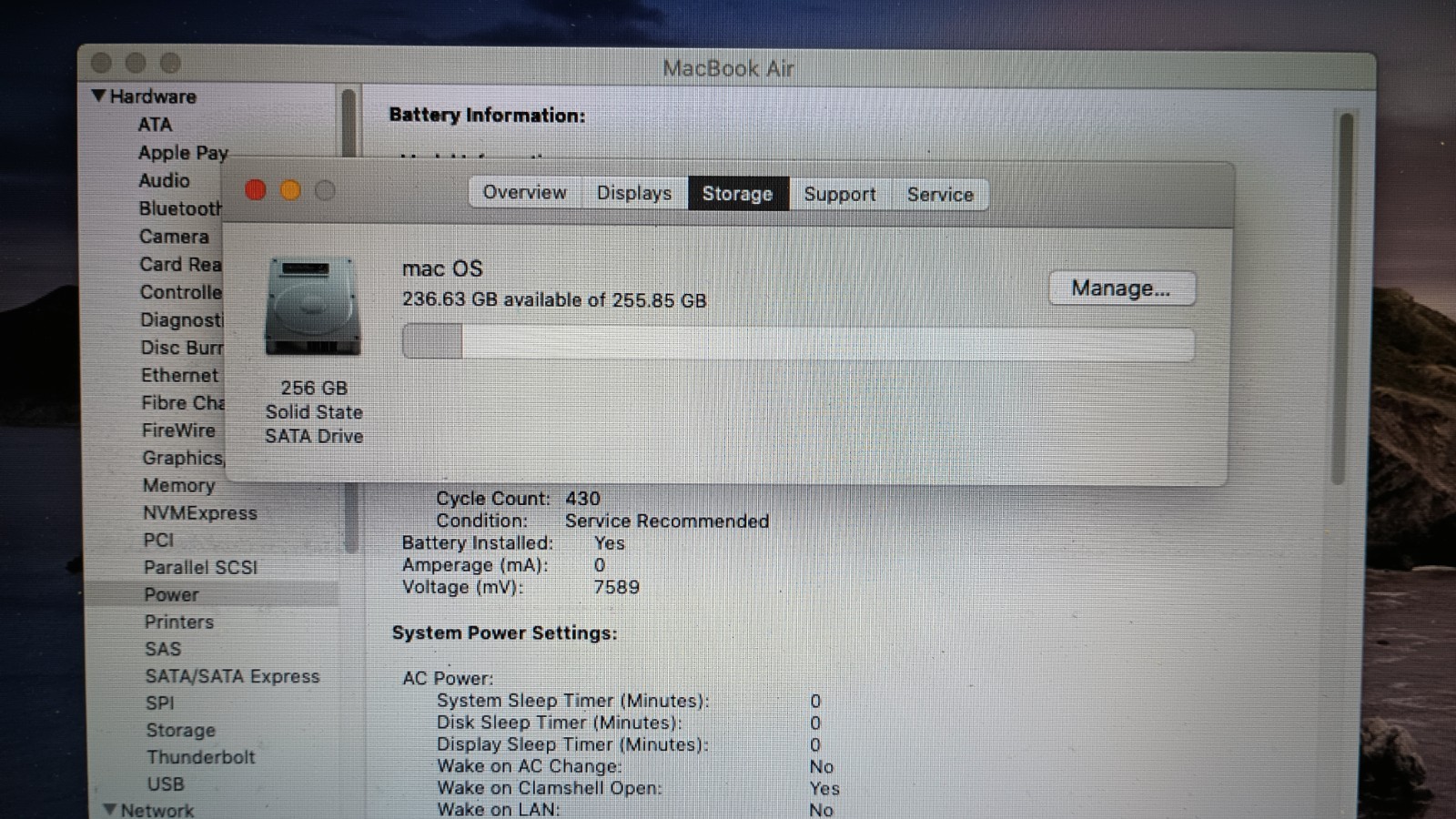The height and width of the screenshot is (819, 1456).
Task: Select Card Reader in the sidebar
Action: 180,265
